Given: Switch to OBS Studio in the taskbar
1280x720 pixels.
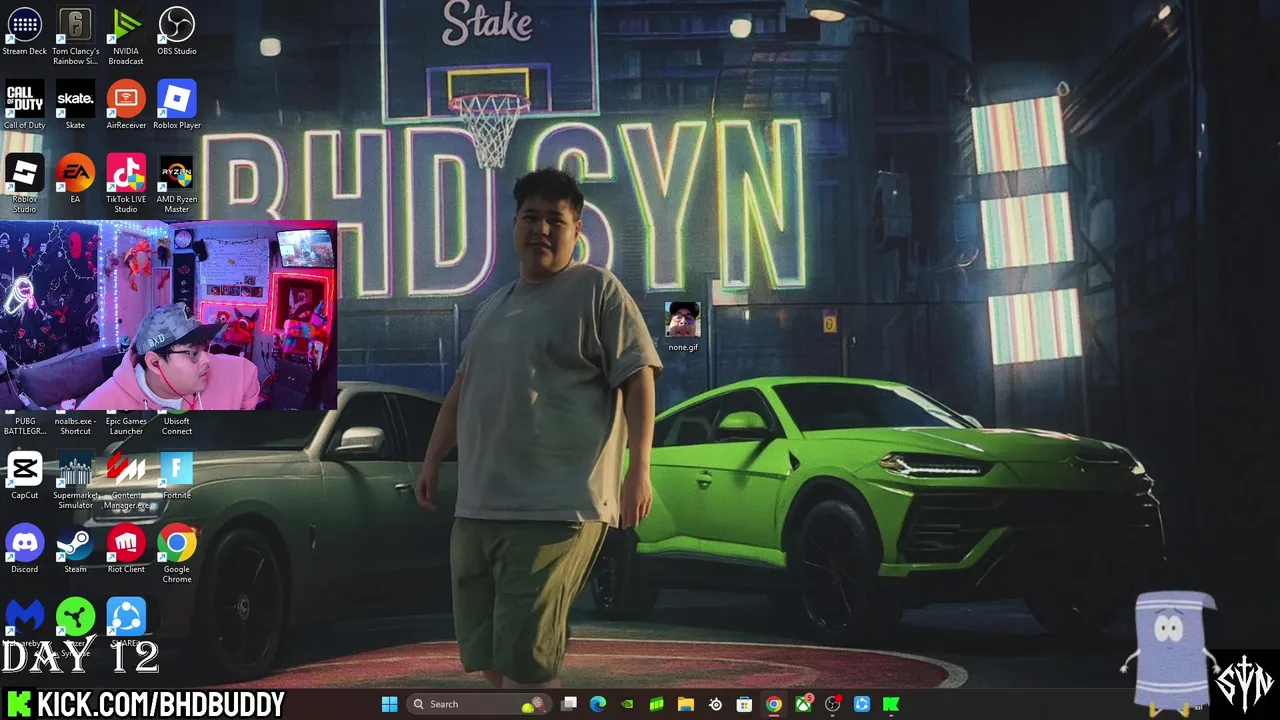Looking at the screenshot, I should coord(832,704).
